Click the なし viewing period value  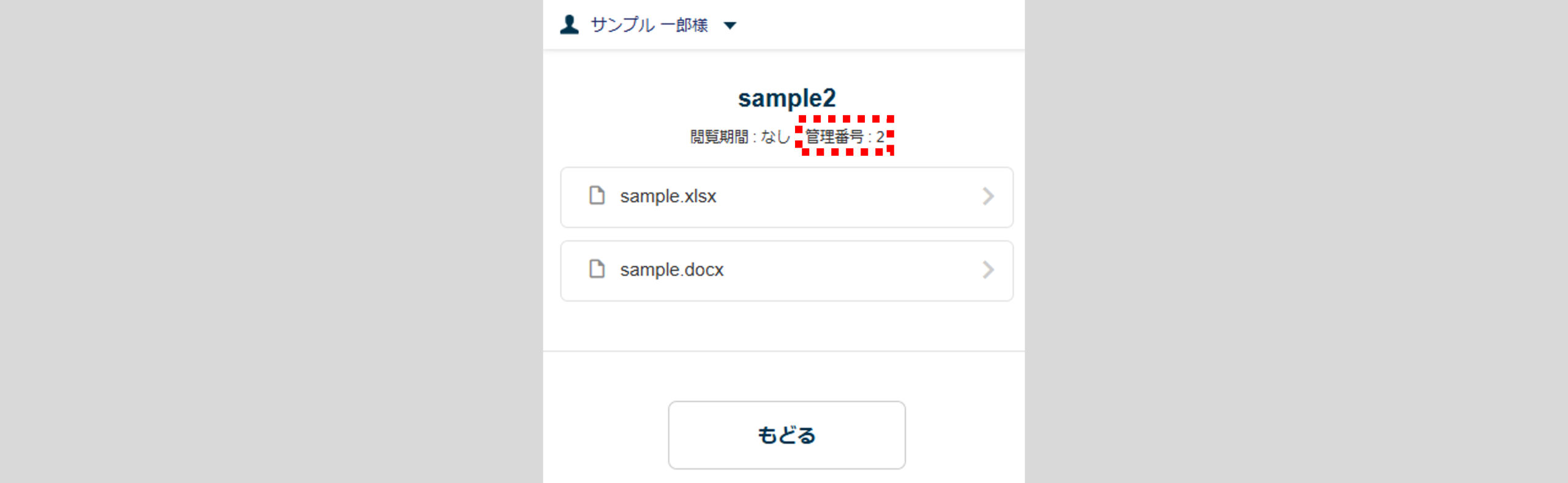775,137
